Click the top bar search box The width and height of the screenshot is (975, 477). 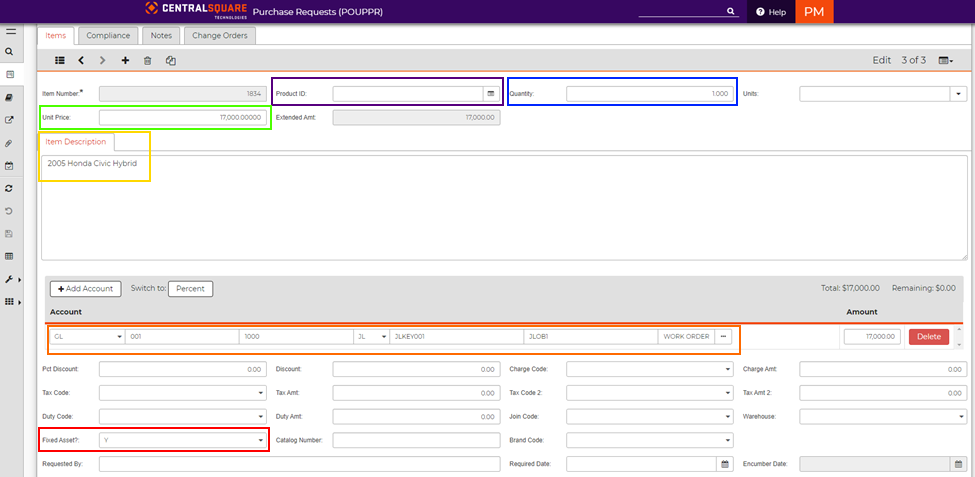coord(682,11)
